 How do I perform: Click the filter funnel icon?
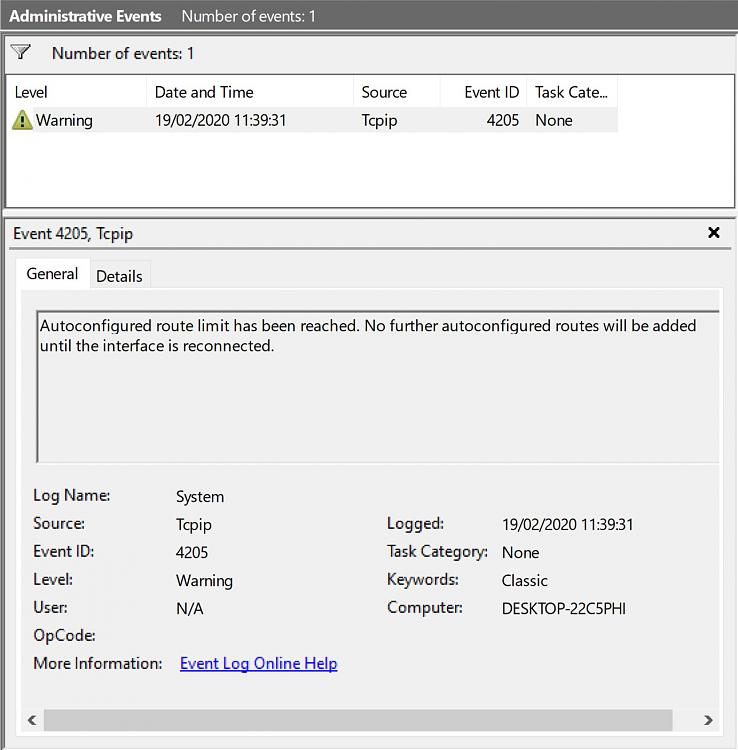tap(21, 52)
